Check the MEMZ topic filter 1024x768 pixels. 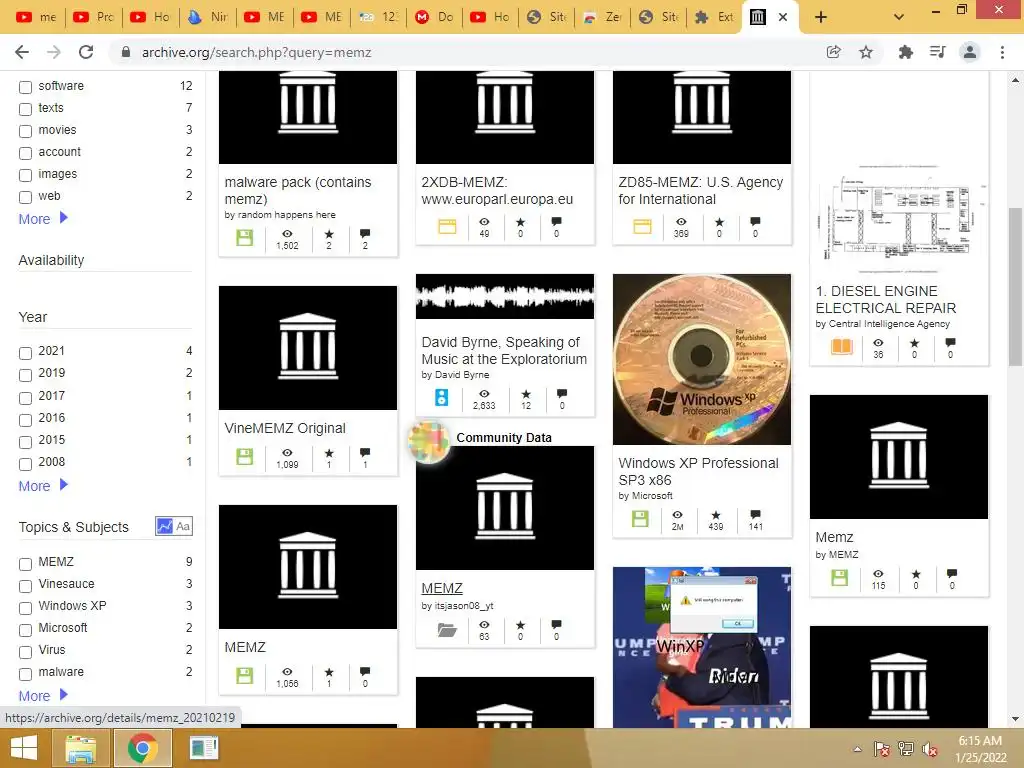(25, 564)
